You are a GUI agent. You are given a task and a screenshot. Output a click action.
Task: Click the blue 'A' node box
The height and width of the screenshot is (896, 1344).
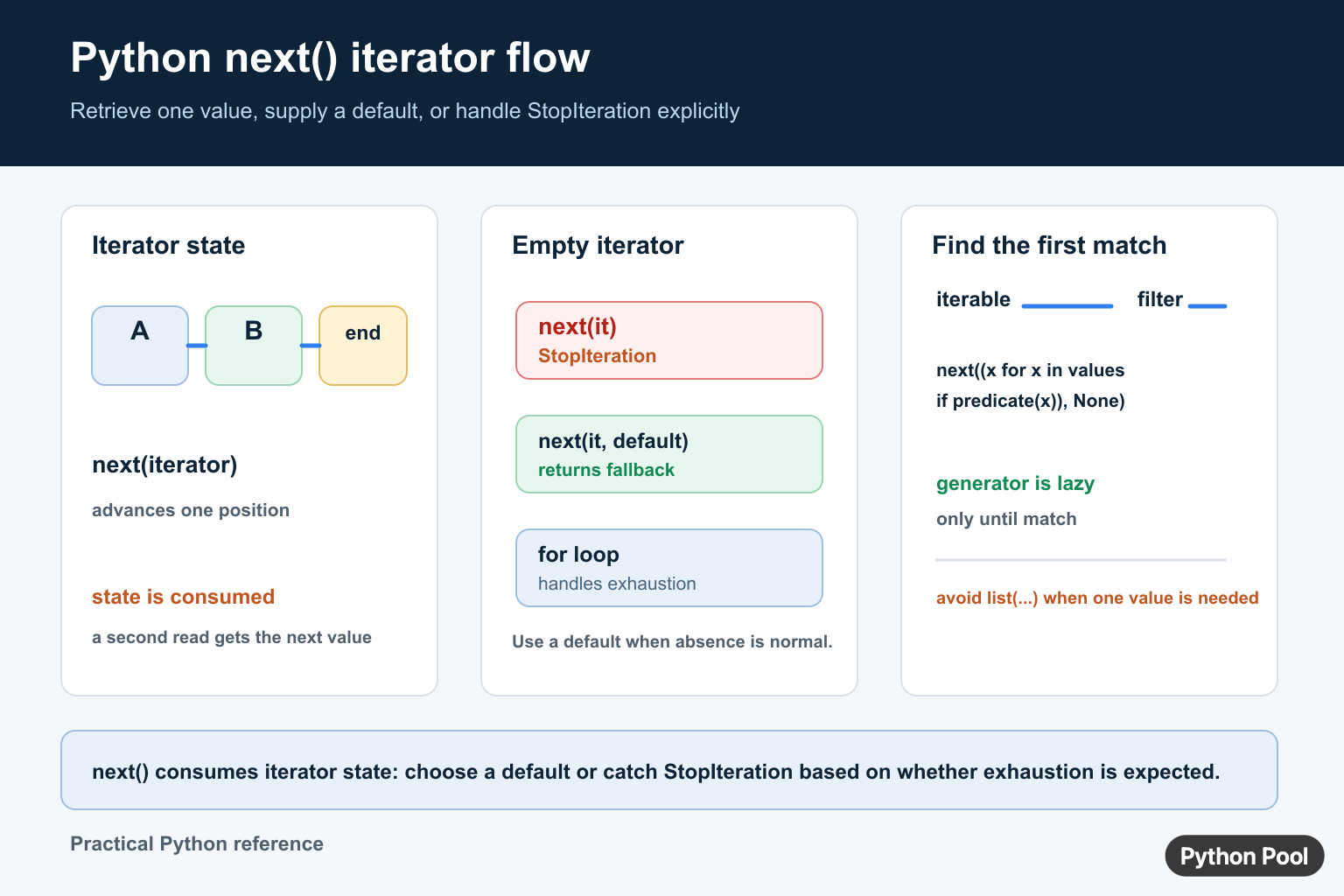click(x=140, y=346)
